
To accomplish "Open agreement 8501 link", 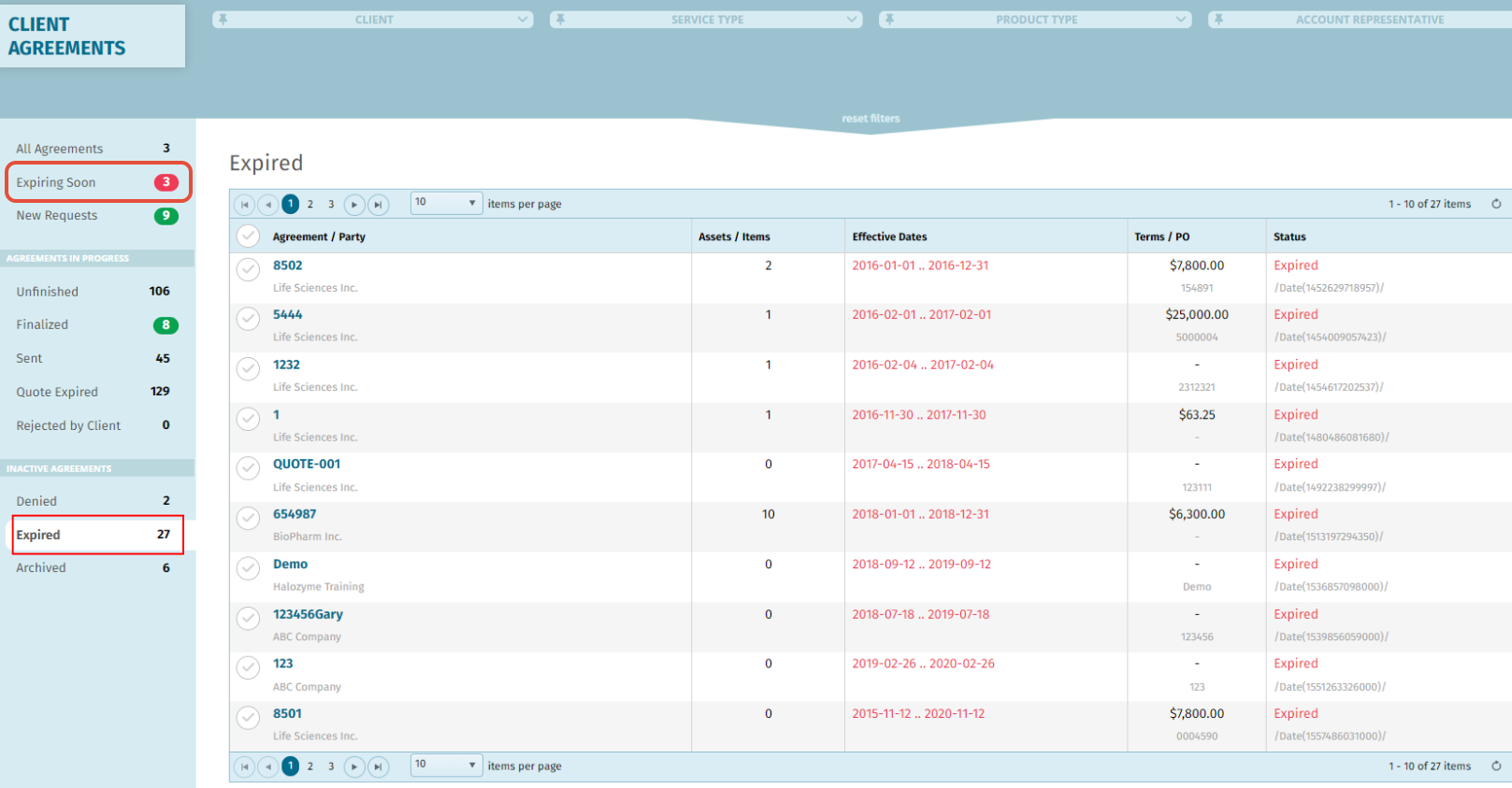I will point(287,713).
